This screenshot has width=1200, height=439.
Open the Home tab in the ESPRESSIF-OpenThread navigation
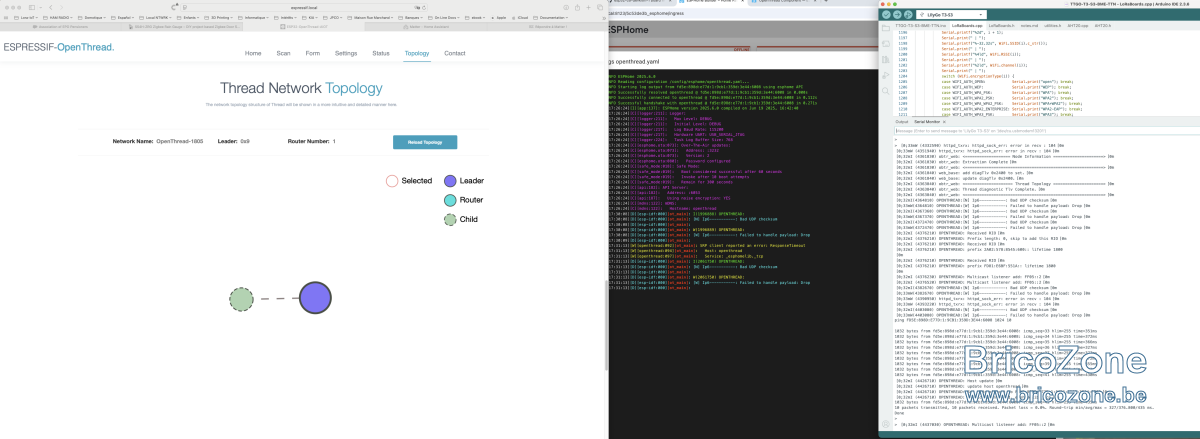point(253,53)
